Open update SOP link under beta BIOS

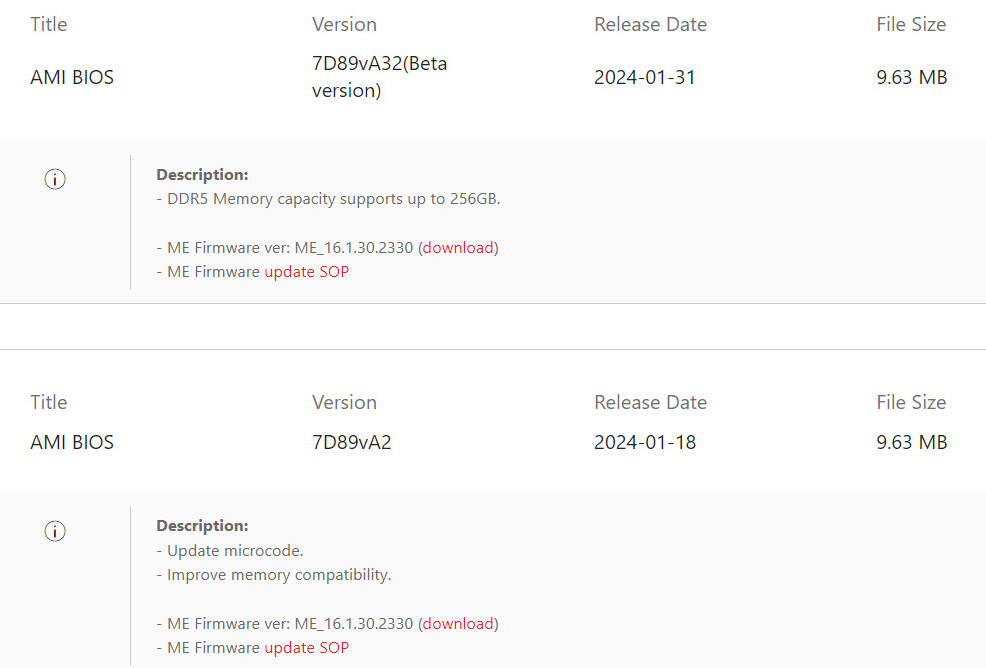306,272
